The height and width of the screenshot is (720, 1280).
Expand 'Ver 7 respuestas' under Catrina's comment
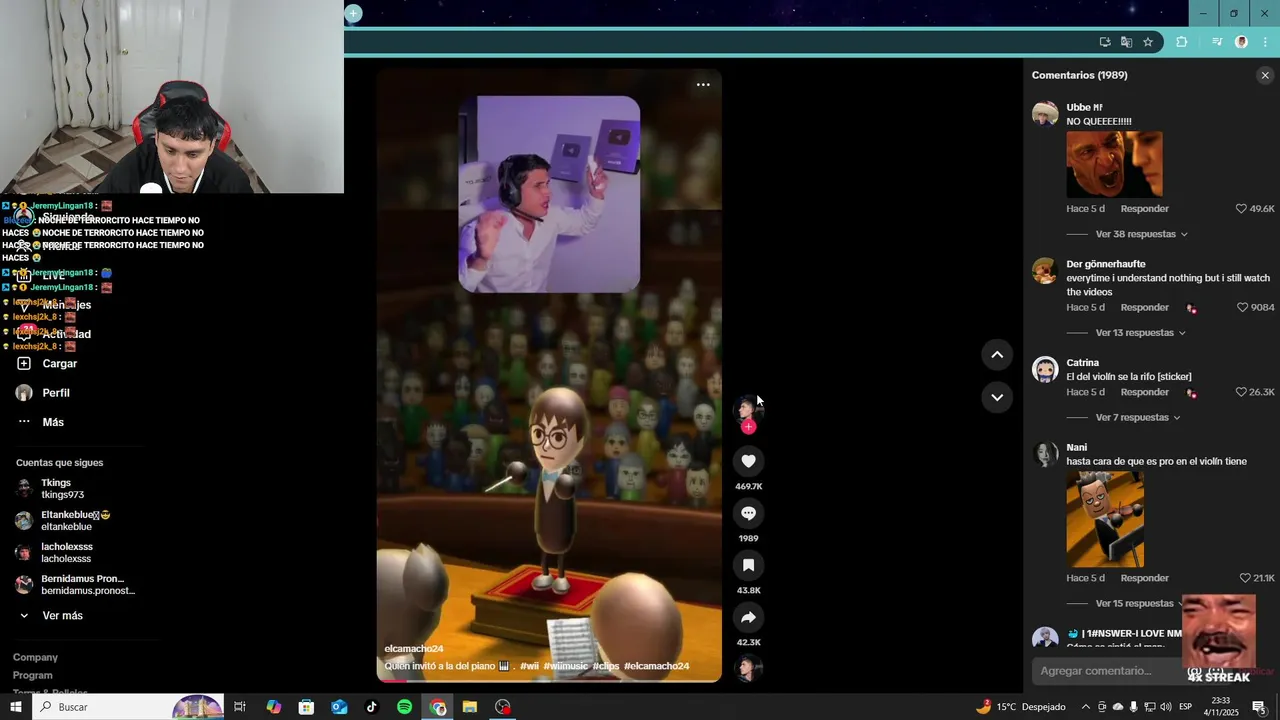coord(1138,418)
